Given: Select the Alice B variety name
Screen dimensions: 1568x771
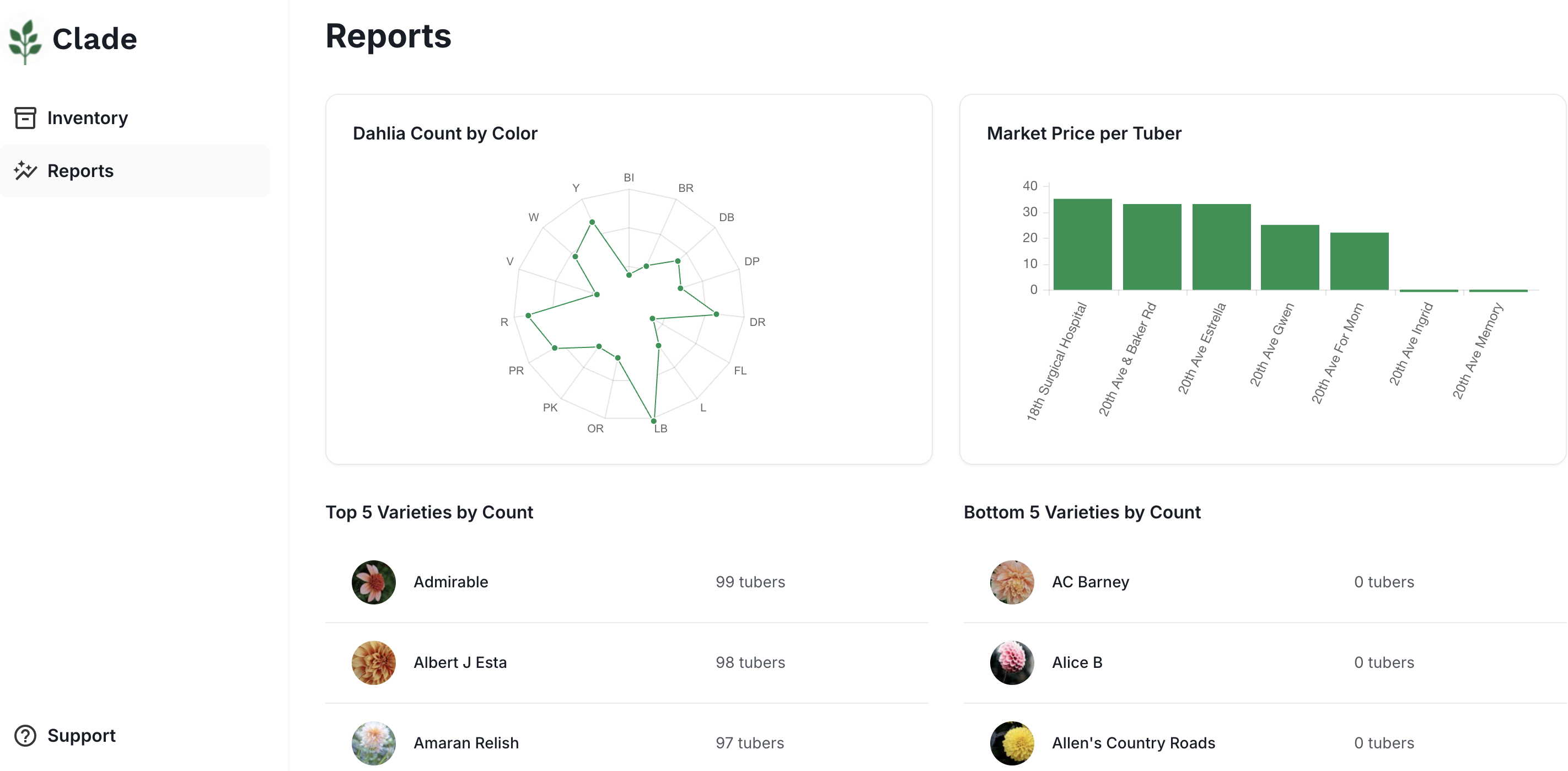Looking at the screenshot, I should tap(1077, 662).
